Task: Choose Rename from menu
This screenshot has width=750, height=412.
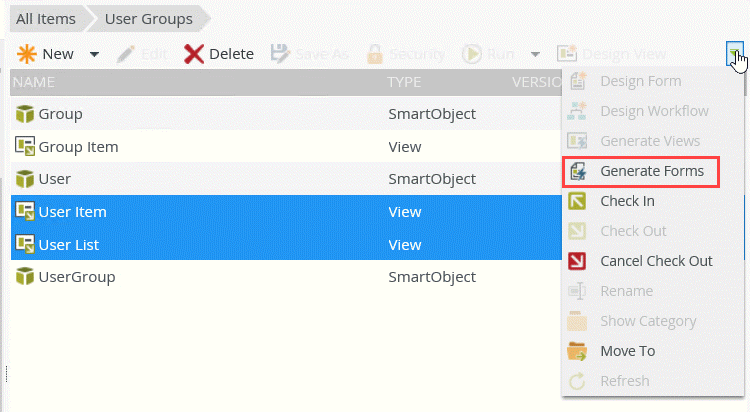Action: pos(627,291)
